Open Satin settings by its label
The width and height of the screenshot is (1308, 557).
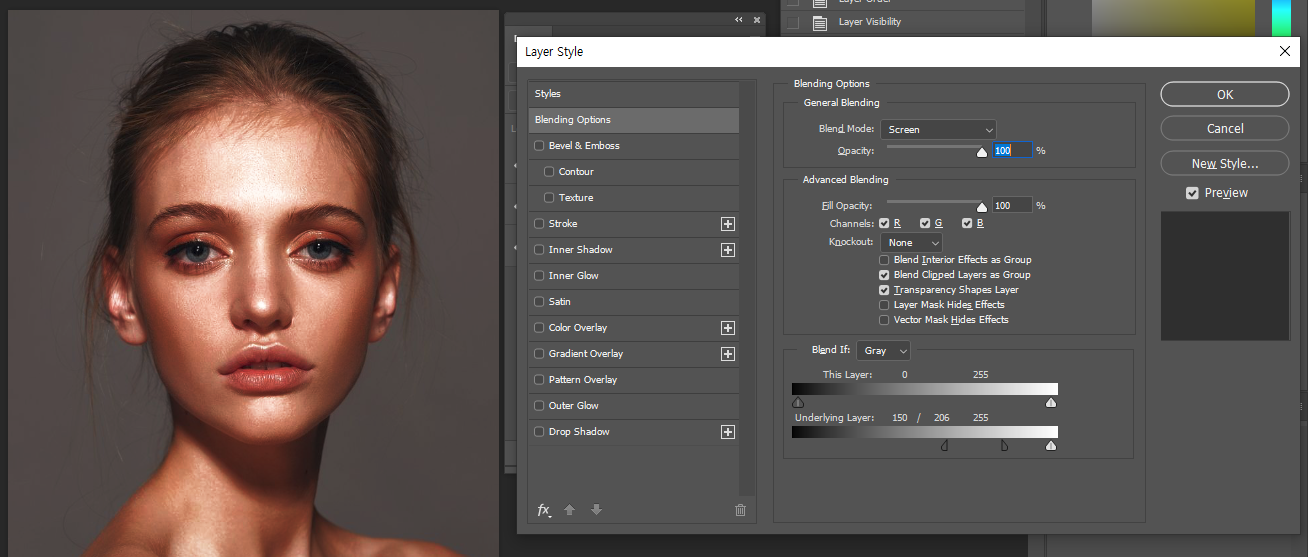point(560,302)
